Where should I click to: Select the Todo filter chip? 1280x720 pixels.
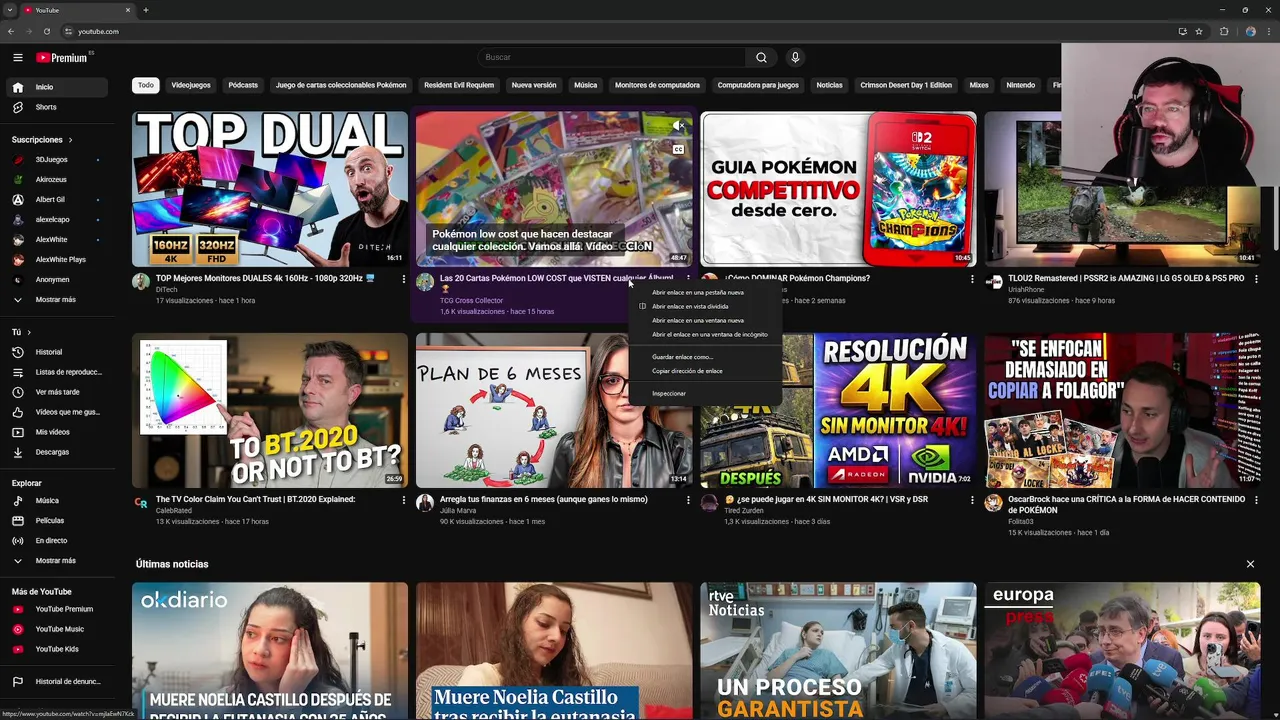[146, 85]
